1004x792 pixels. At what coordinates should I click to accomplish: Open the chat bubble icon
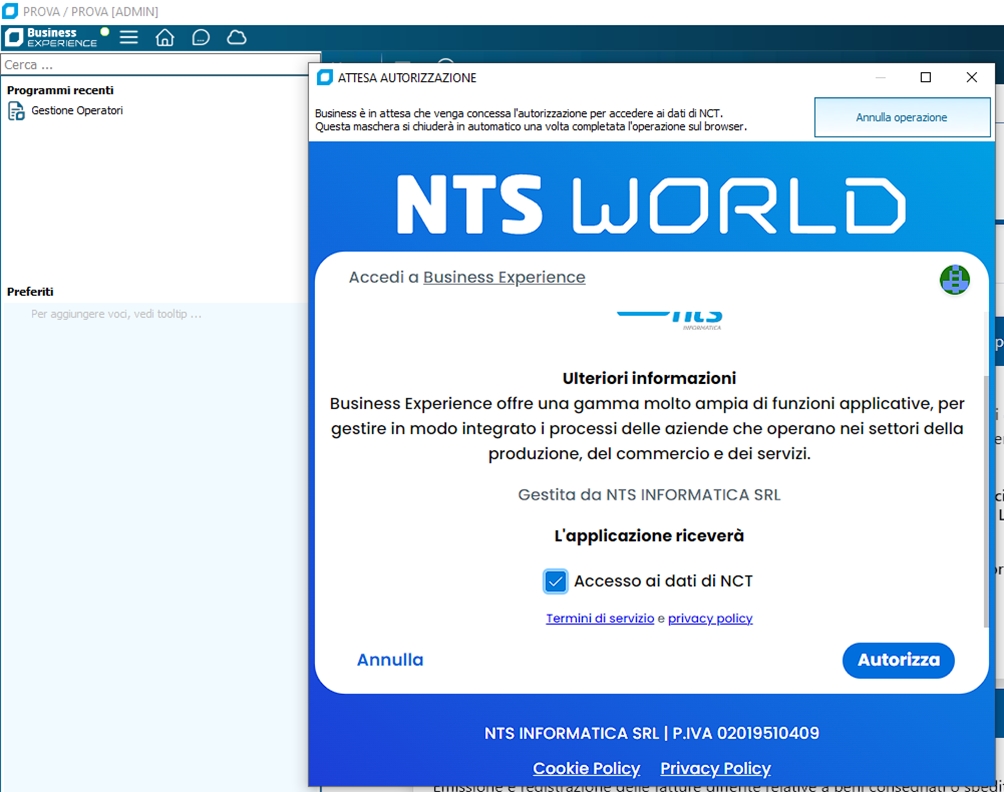(200, 37)
